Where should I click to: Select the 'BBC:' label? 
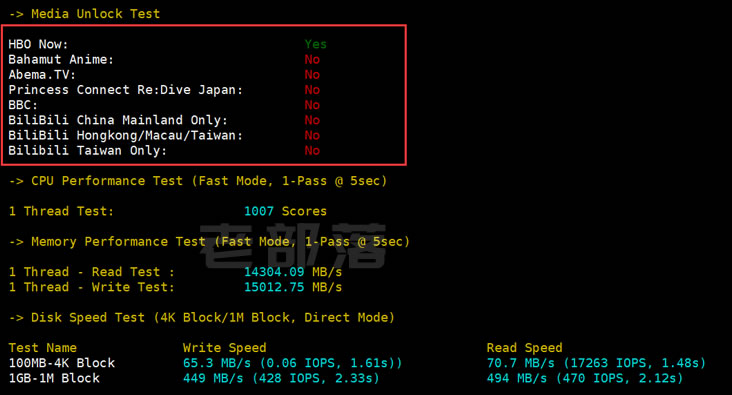pyautogui.click(x=23, y=105)
